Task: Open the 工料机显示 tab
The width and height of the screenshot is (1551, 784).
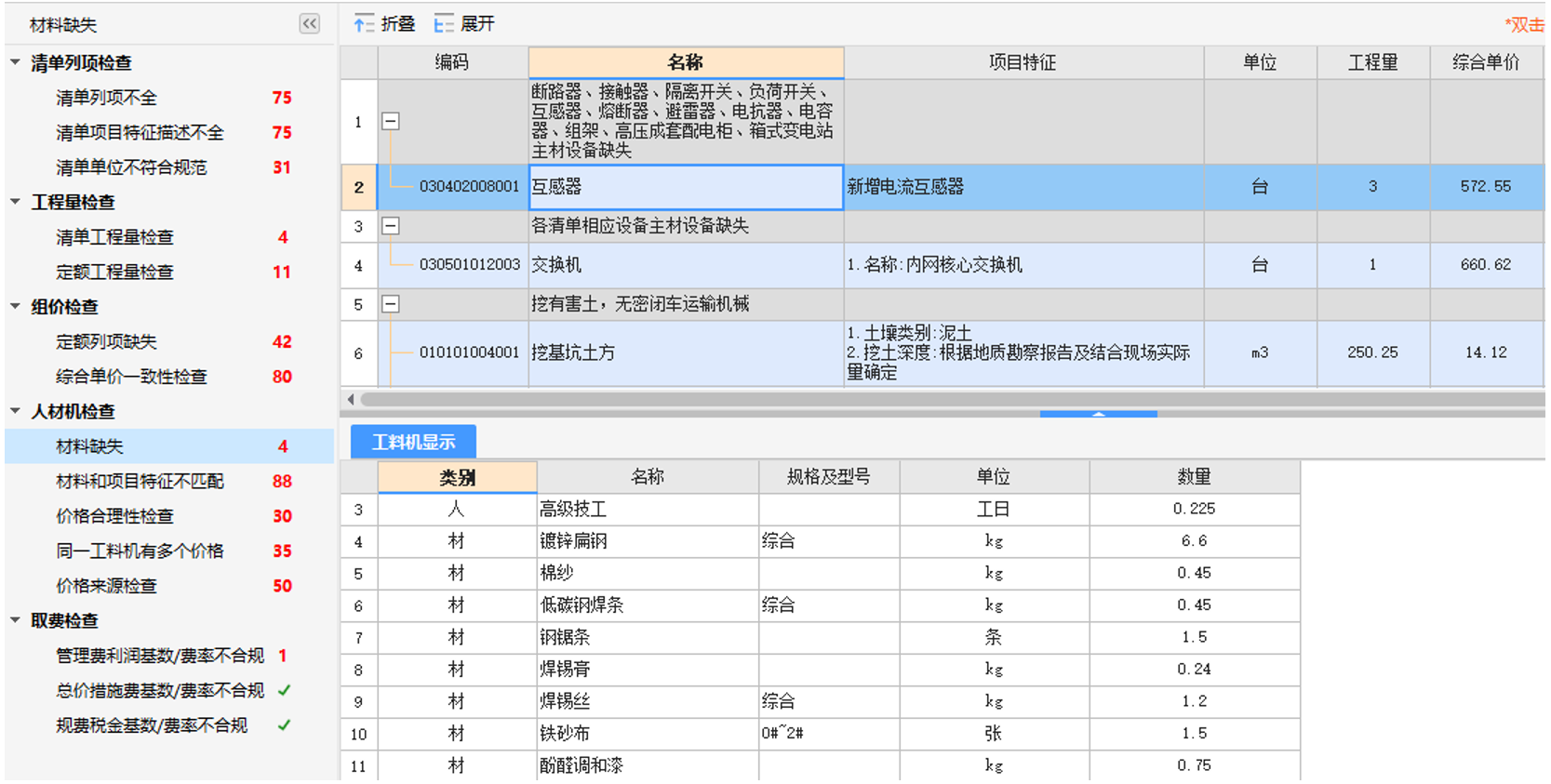Action: pos(413,442)
